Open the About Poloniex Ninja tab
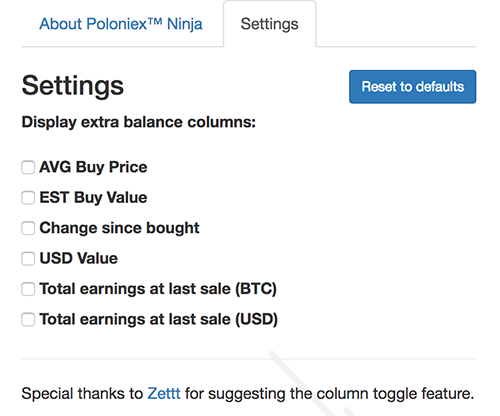The height and width of the screenshot is (416, 500). [x=121, y=24]
